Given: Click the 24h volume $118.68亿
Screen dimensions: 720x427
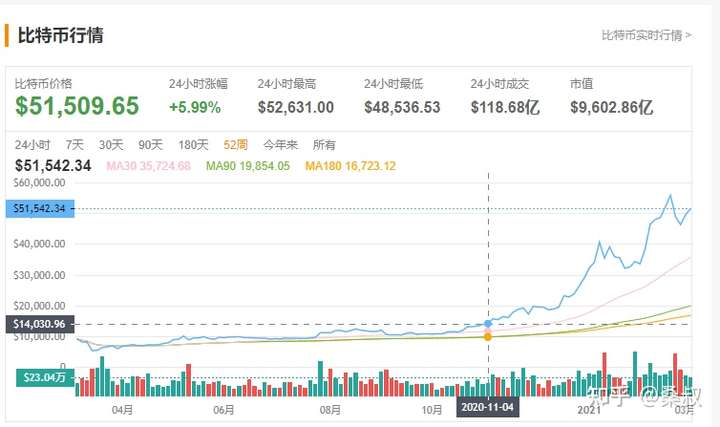Looking at the screenshot, I should point(505,107).
